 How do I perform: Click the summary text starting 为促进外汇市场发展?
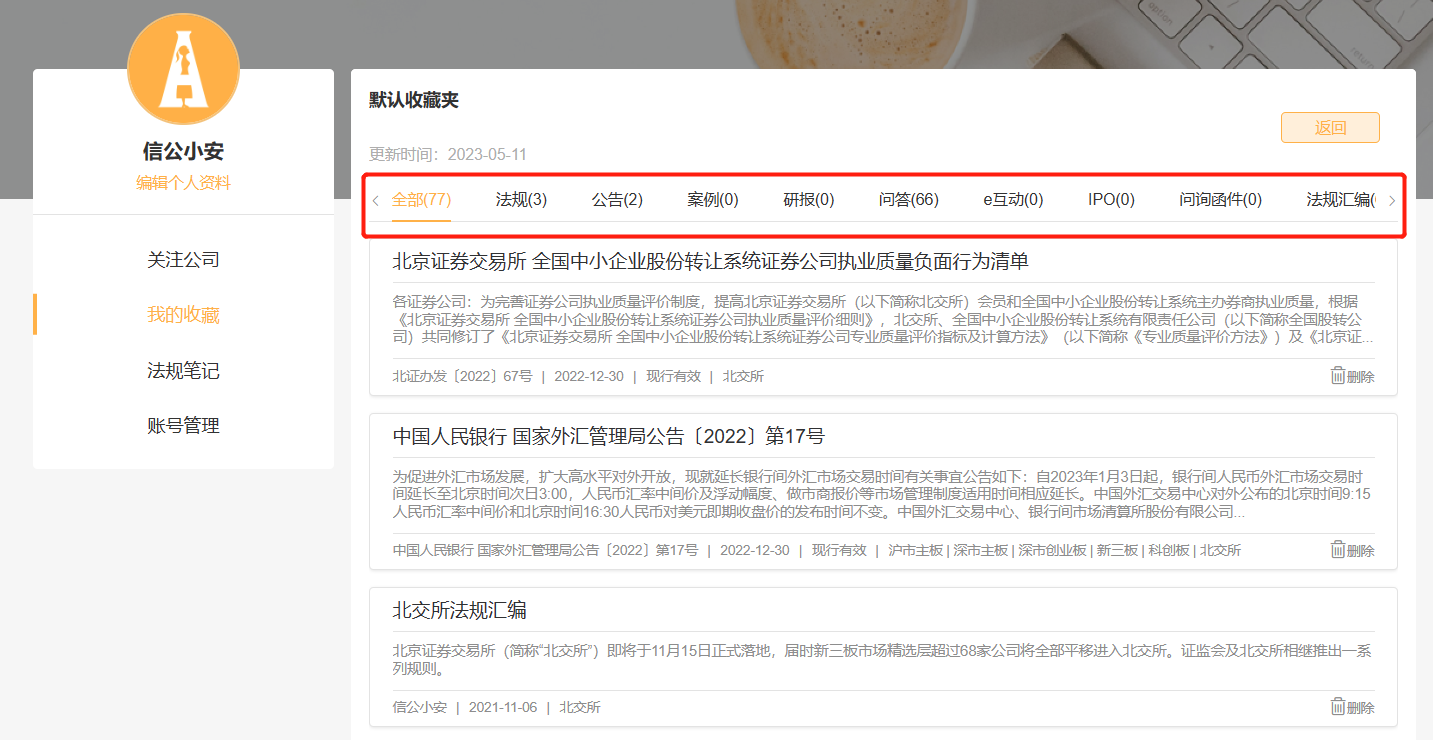[x=882, y=494]
